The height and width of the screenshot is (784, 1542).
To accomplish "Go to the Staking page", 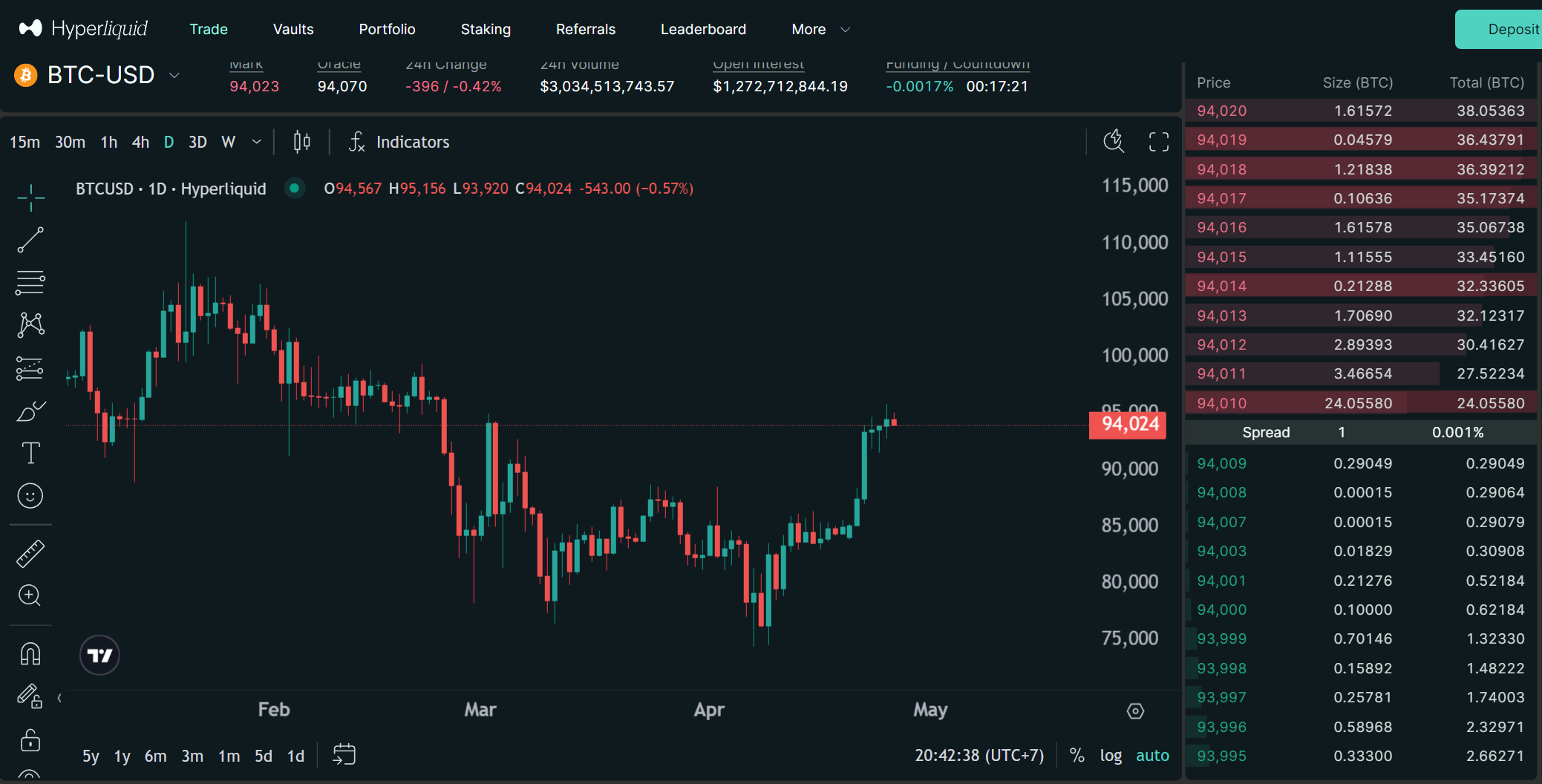I will click(x=486, y=29).
